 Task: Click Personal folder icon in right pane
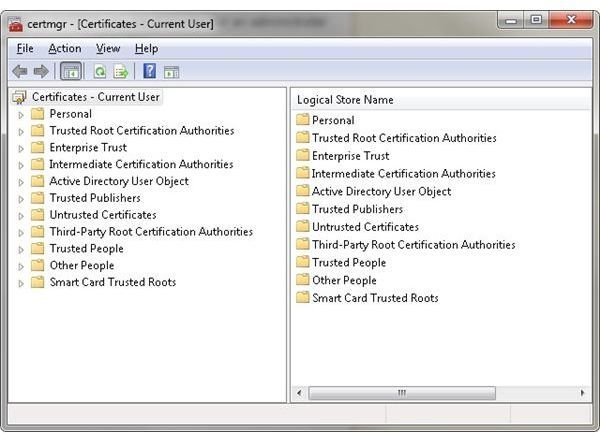point(302,119)
